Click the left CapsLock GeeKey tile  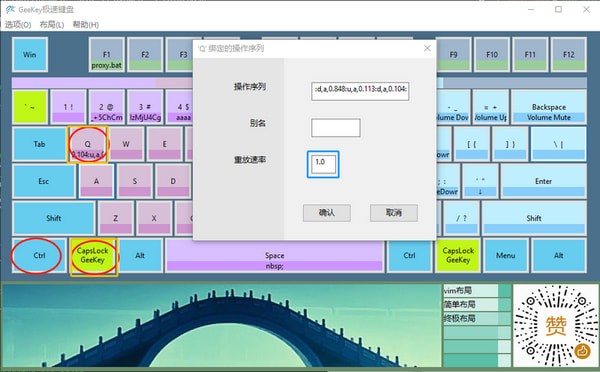pyautogui.click(x=93, y=256)
